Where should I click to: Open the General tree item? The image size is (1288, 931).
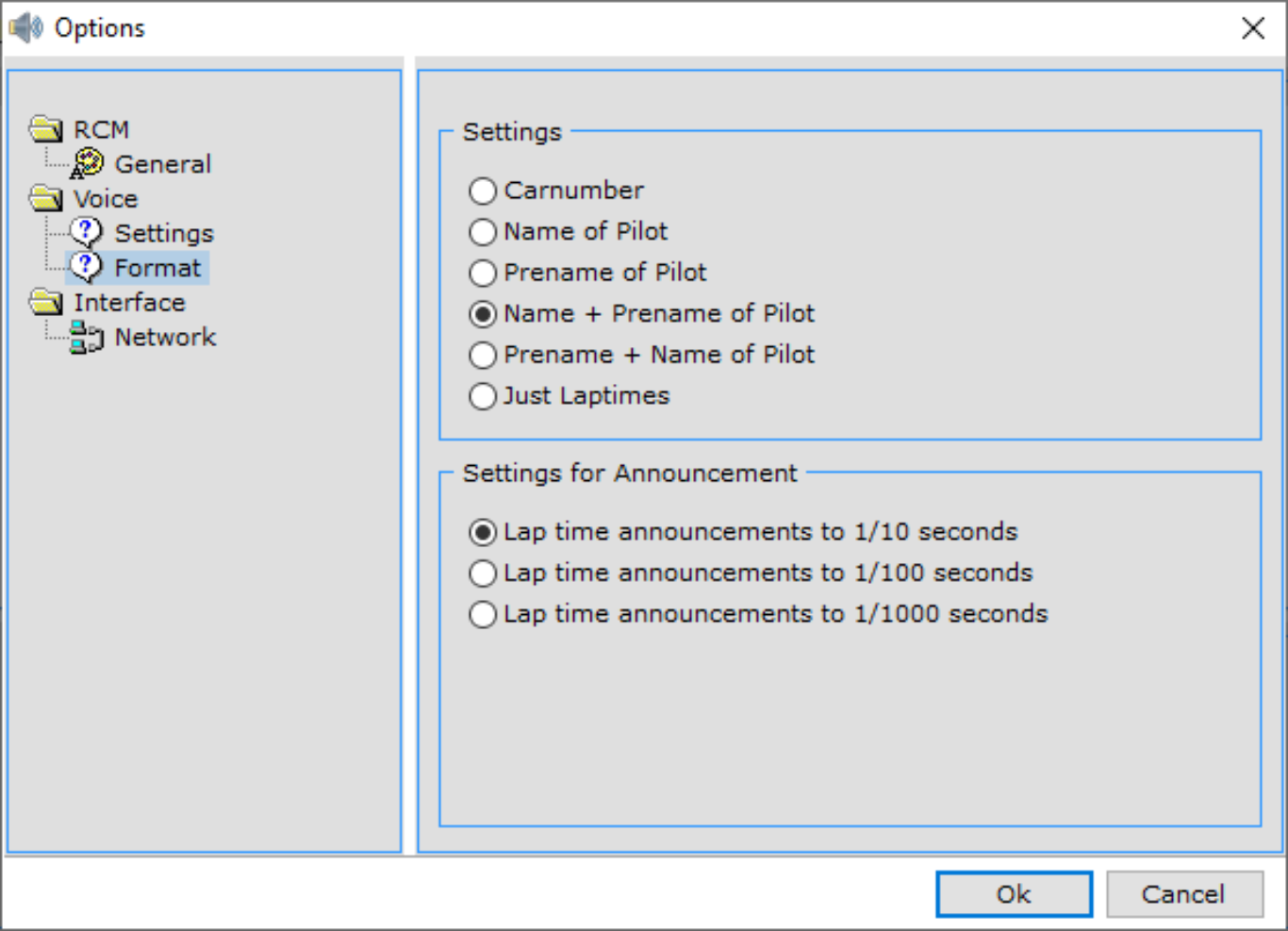162,164
